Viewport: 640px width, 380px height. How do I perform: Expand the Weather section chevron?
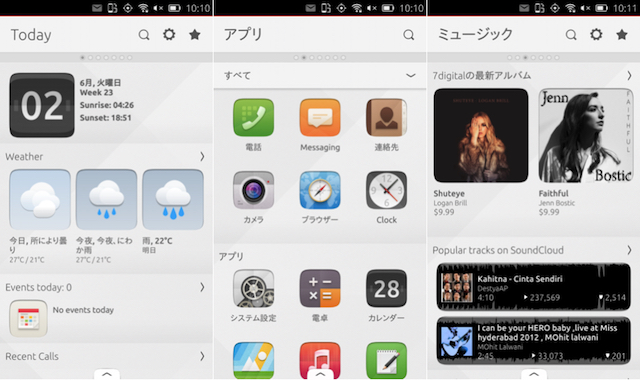pos(202,156)
